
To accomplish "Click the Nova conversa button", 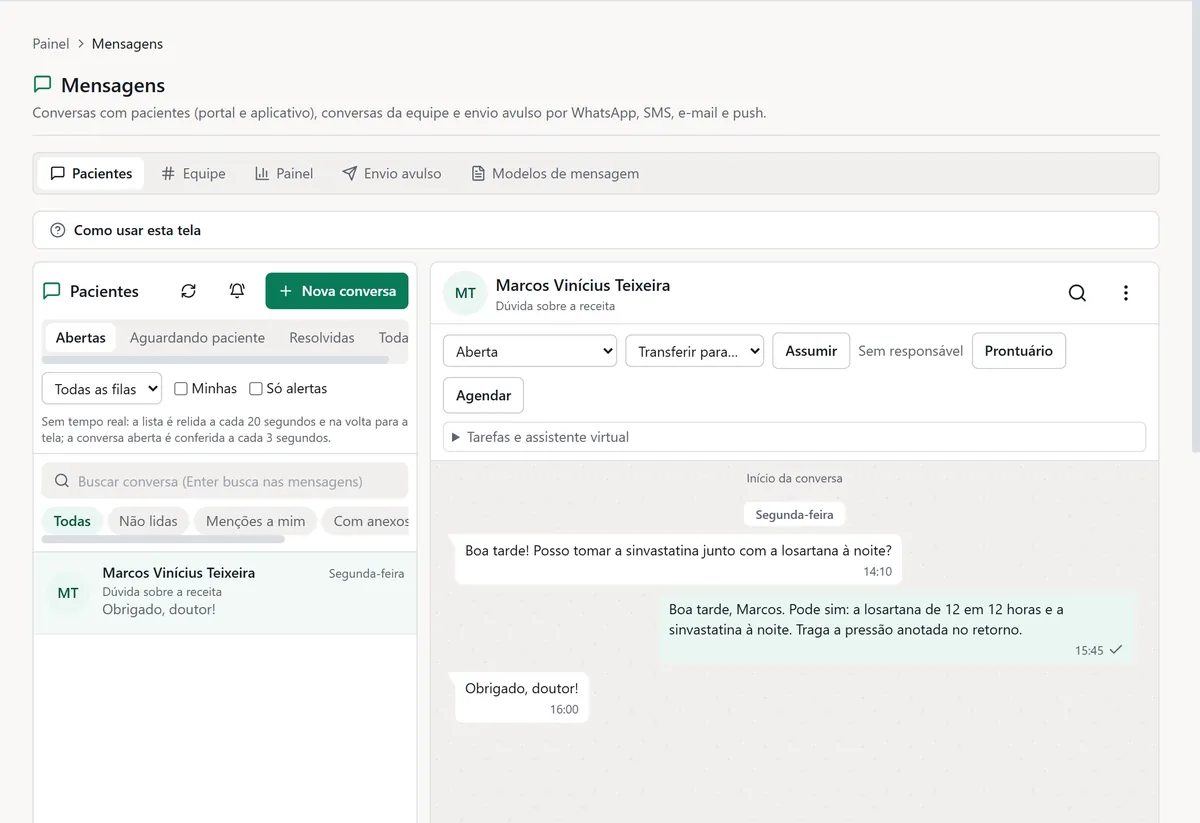I will point(337,291).
